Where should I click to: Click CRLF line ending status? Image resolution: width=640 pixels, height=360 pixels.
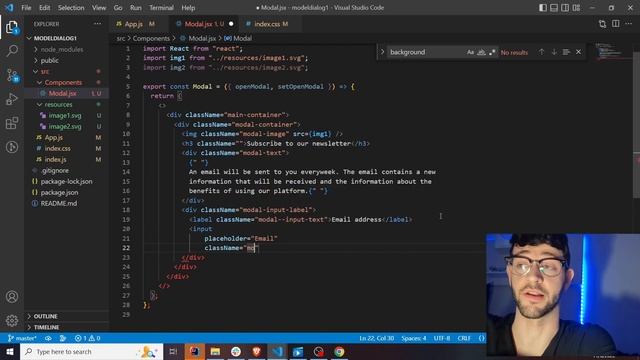[464, 338]
